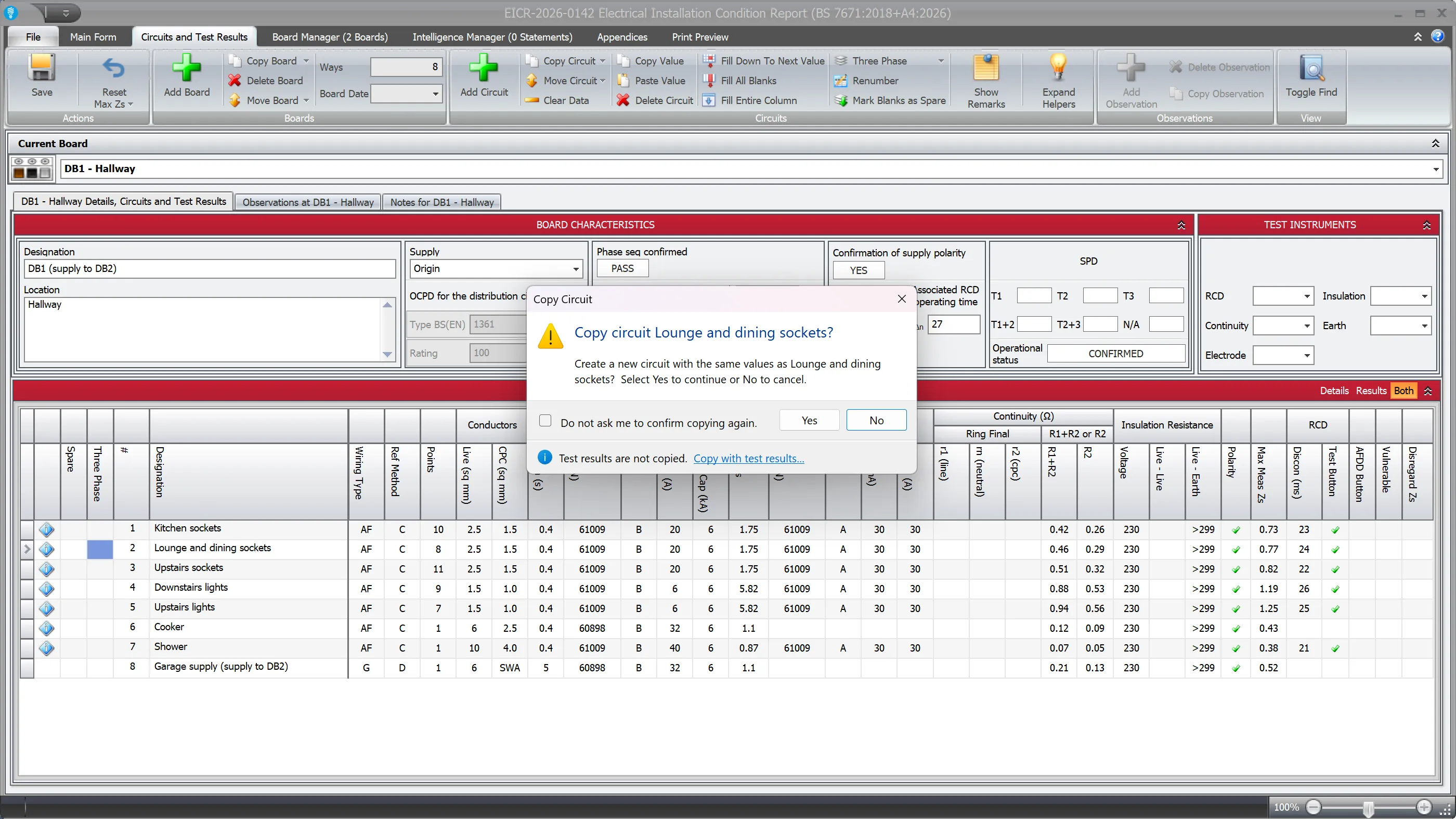Click the Move Circuit icon

[531, 80]
